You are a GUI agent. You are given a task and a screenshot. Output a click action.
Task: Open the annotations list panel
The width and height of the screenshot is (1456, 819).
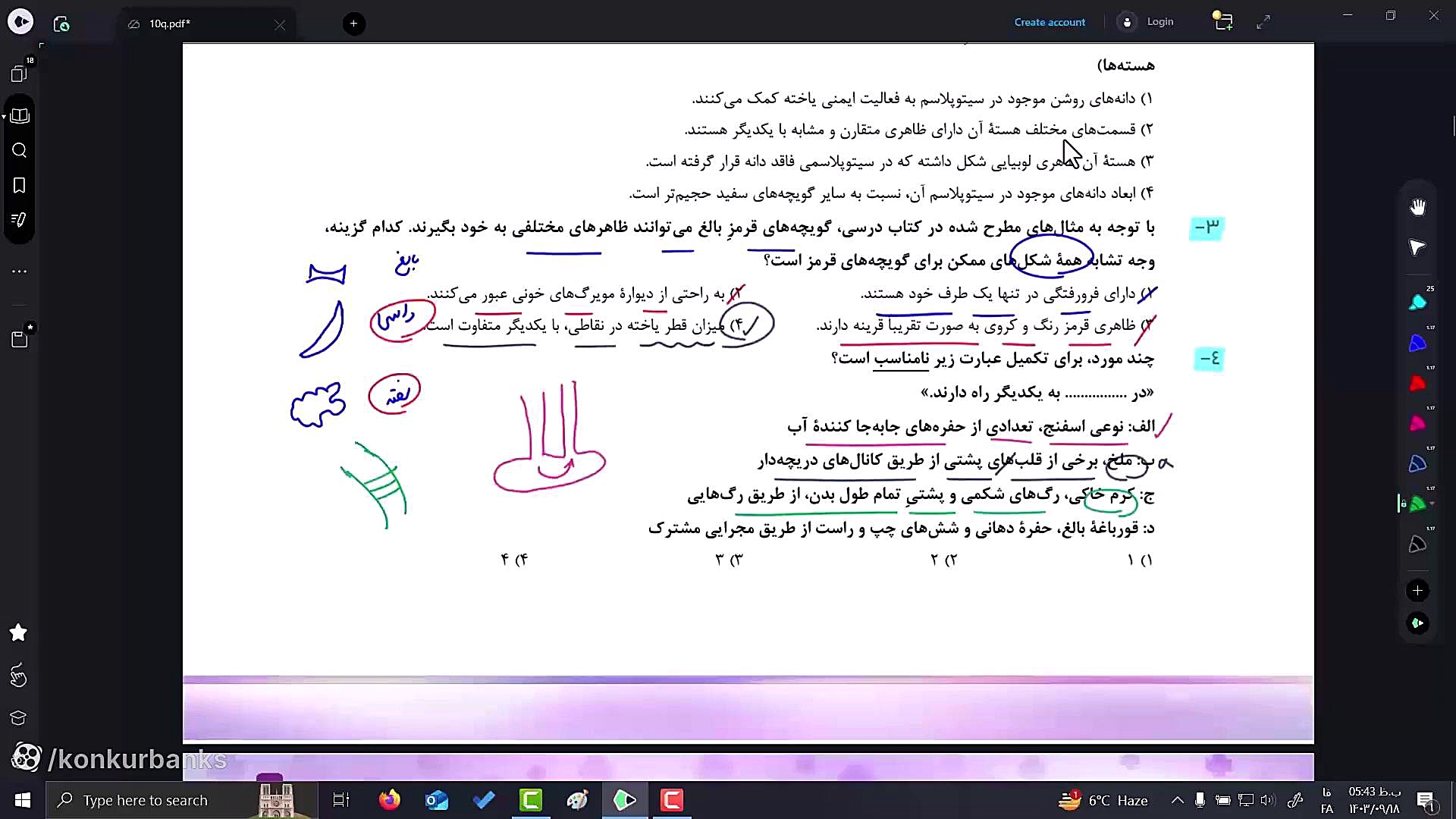coord(20,220)
